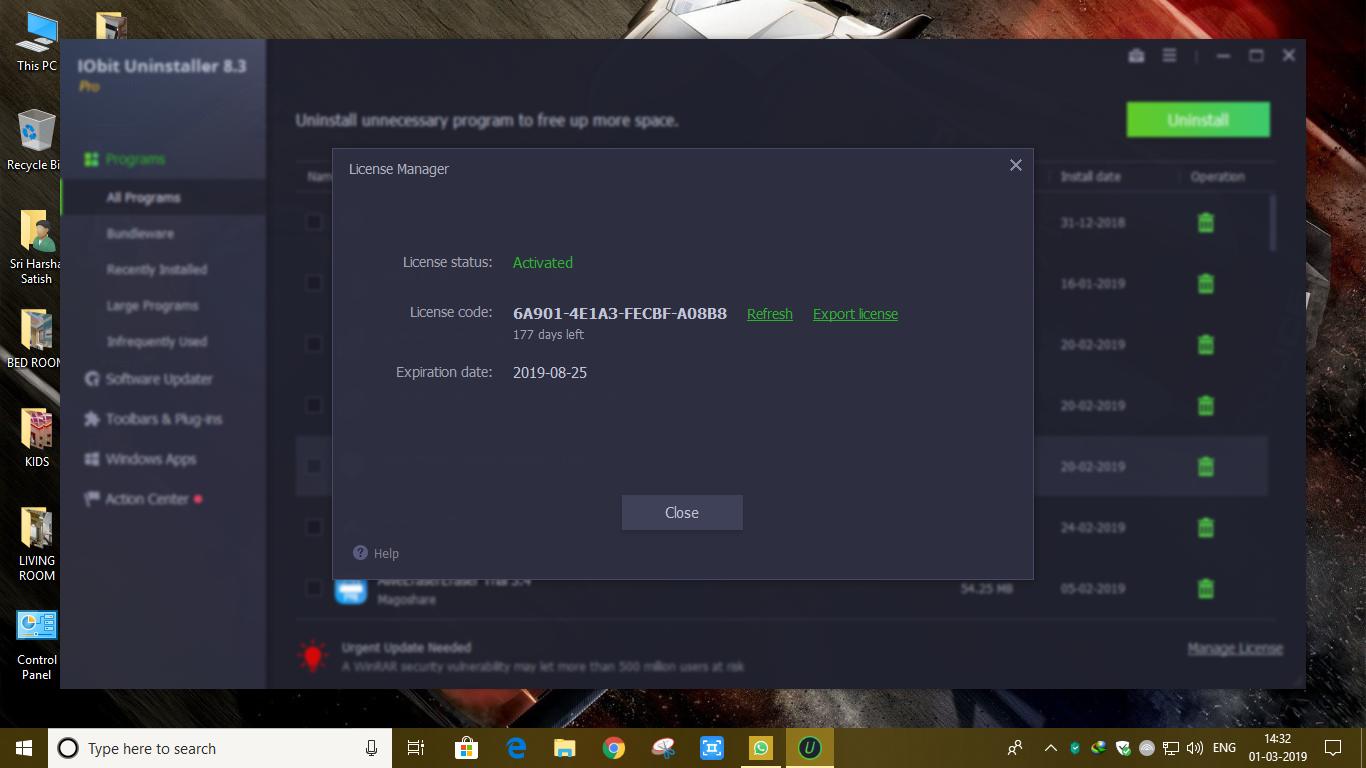
Task: Open File Explorer from the taskbar
Action: point(565,748)
